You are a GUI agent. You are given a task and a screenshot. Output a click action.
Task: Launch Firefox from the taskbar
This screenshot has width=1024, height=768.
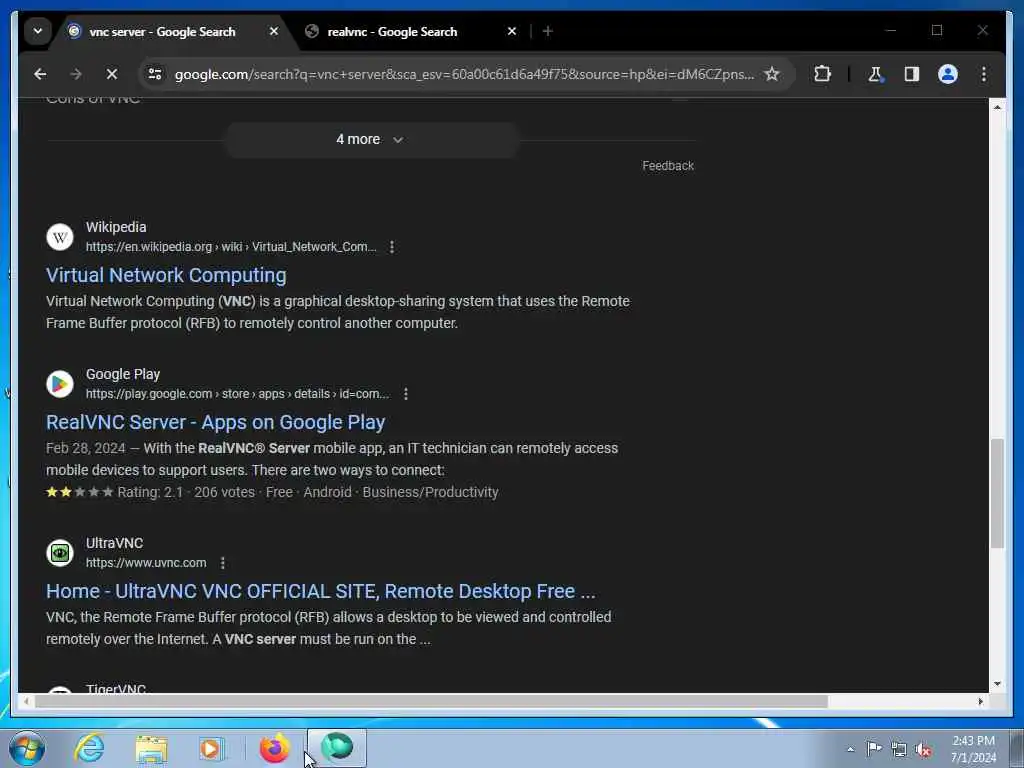click(275, 748)
